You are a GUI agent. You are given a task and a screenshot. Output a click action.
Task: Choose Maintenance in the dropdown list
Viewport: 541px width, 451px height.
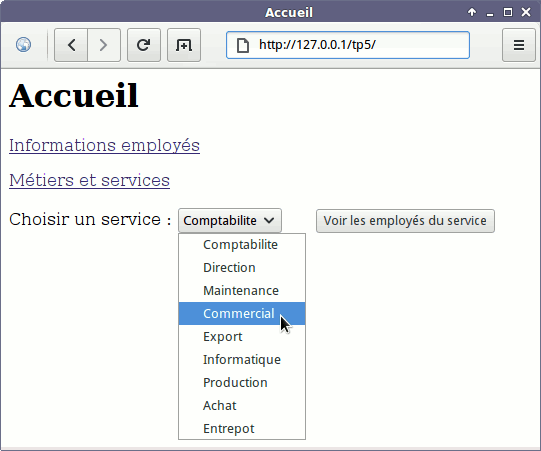pyautogui.click(x=242, y=291)
